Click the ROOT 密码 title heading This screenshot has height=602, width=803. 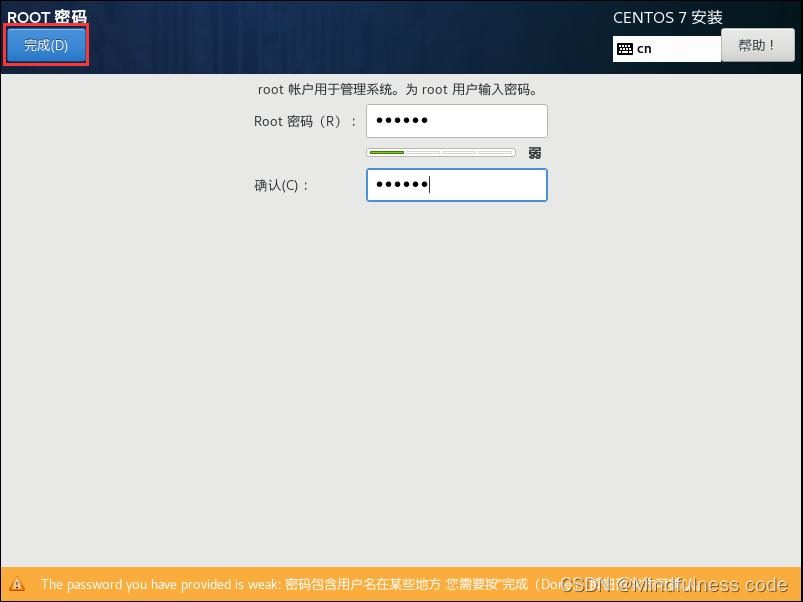coord(47,15)
